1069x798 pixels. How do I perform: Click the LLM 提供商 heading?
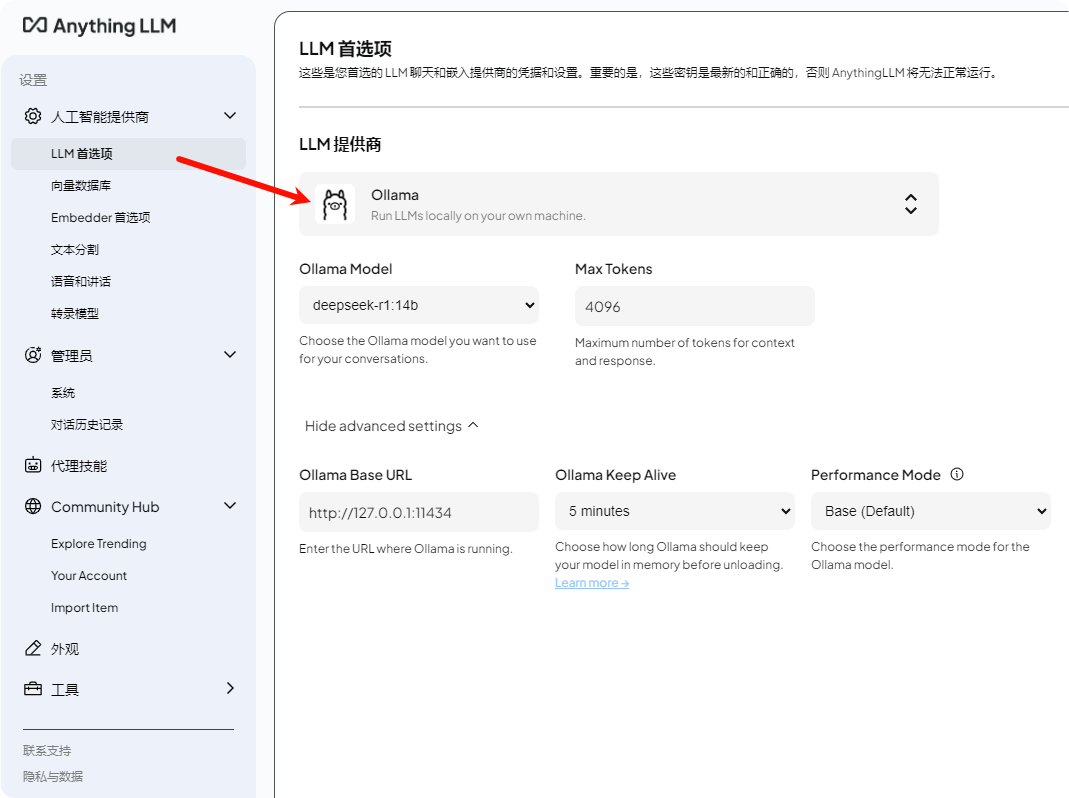pos(340,145)
